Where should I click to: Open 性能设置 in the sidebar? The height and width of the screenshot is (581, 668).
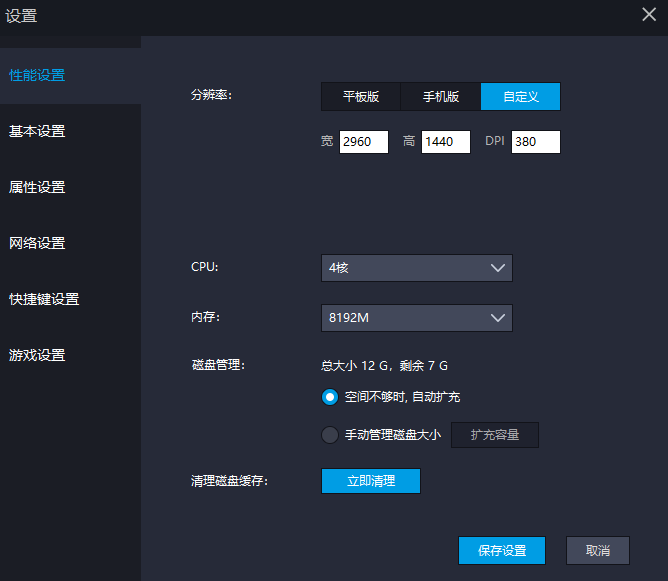[37, 76]
